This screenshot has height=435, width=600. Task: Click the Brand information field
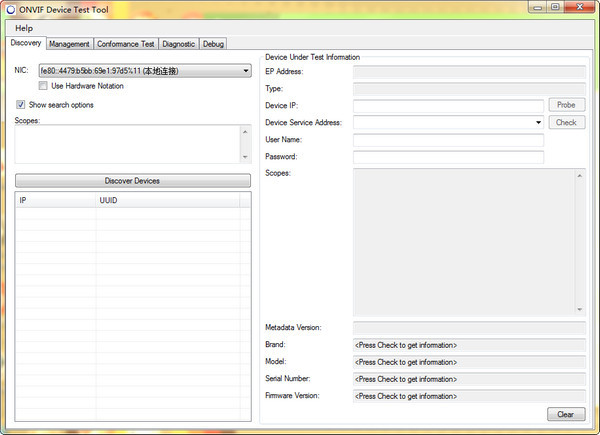pos(469,345)
